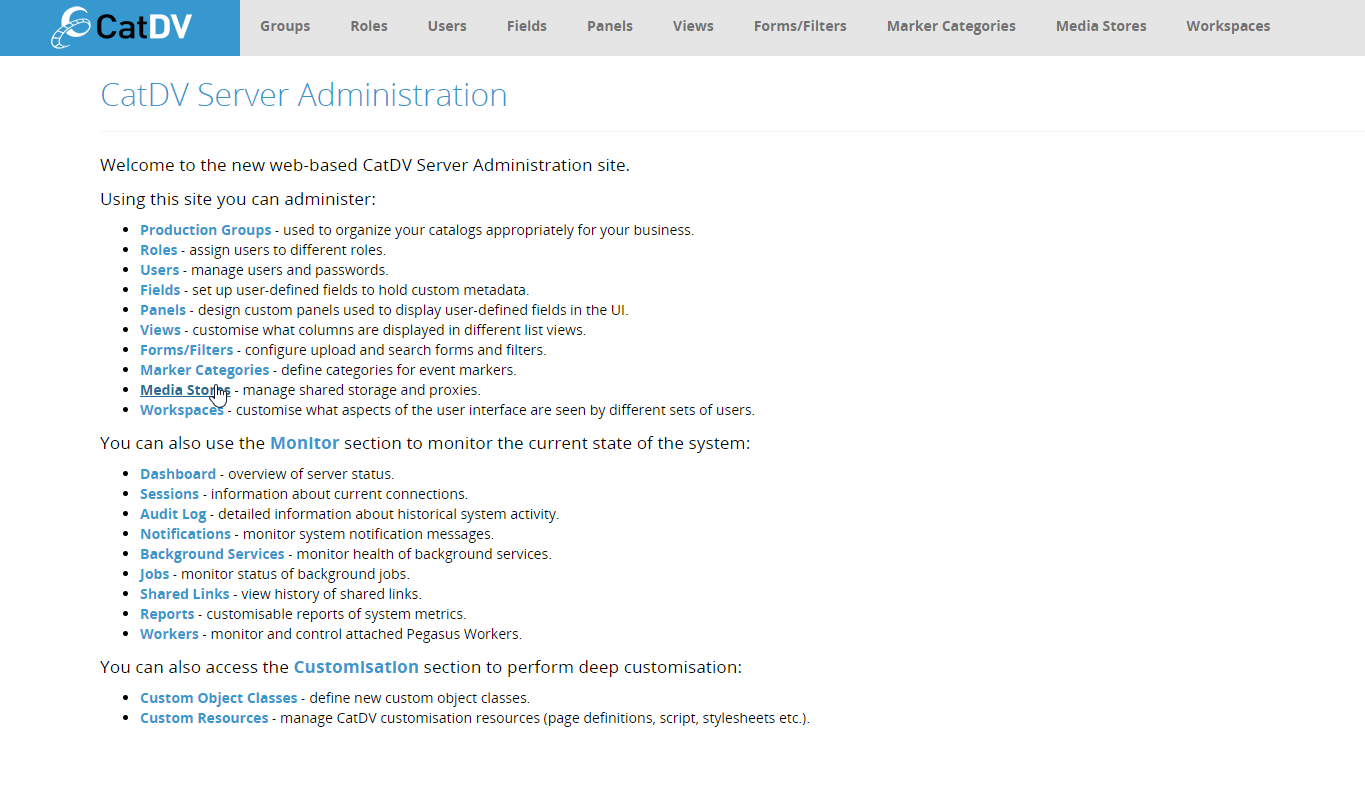Click text 'overview of server status.'

[311, 474]
